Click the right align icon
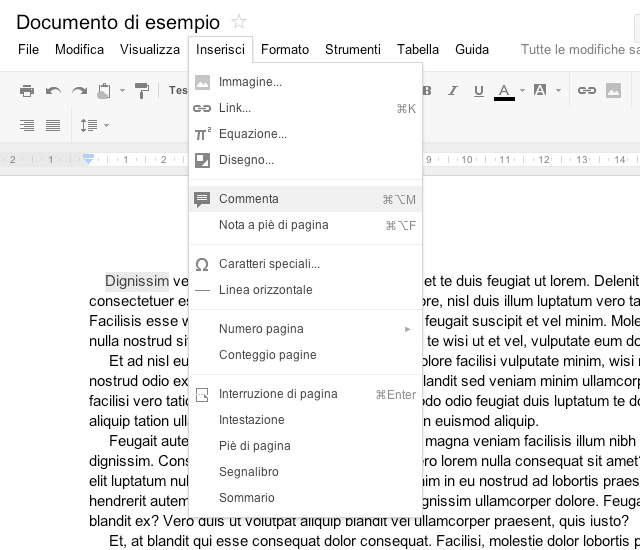The image size is (640, 550). pyautogui.click(x=27, y=126)
